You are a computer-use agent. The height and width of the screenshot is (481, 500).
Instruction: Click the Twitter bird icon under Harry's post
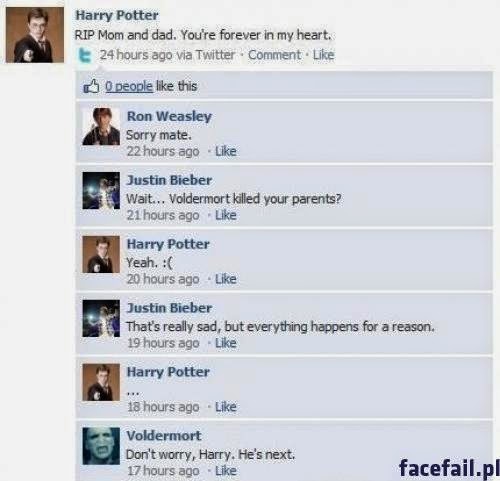click(x=85, y=55)
